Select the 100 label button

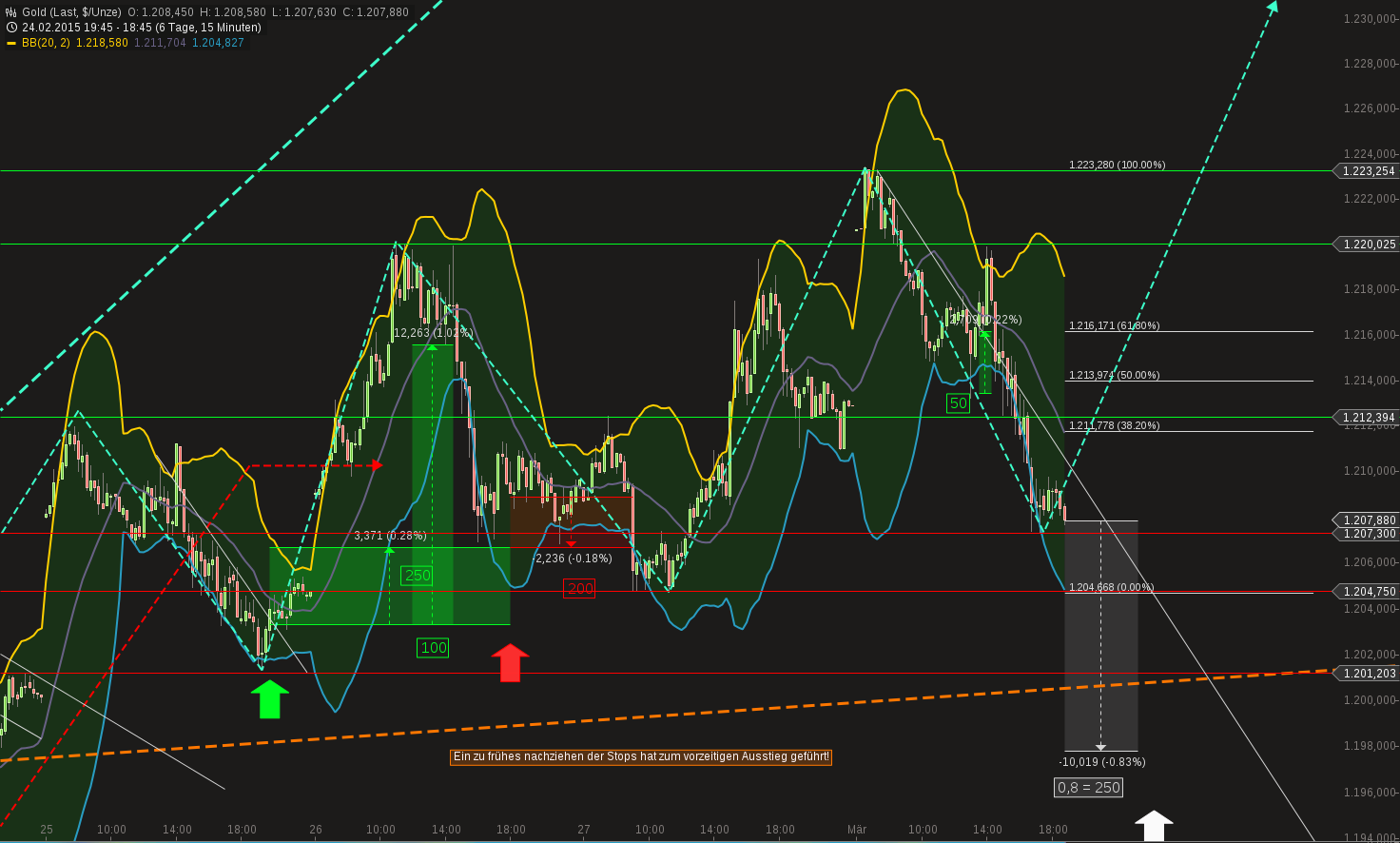(x=433, y=647)
